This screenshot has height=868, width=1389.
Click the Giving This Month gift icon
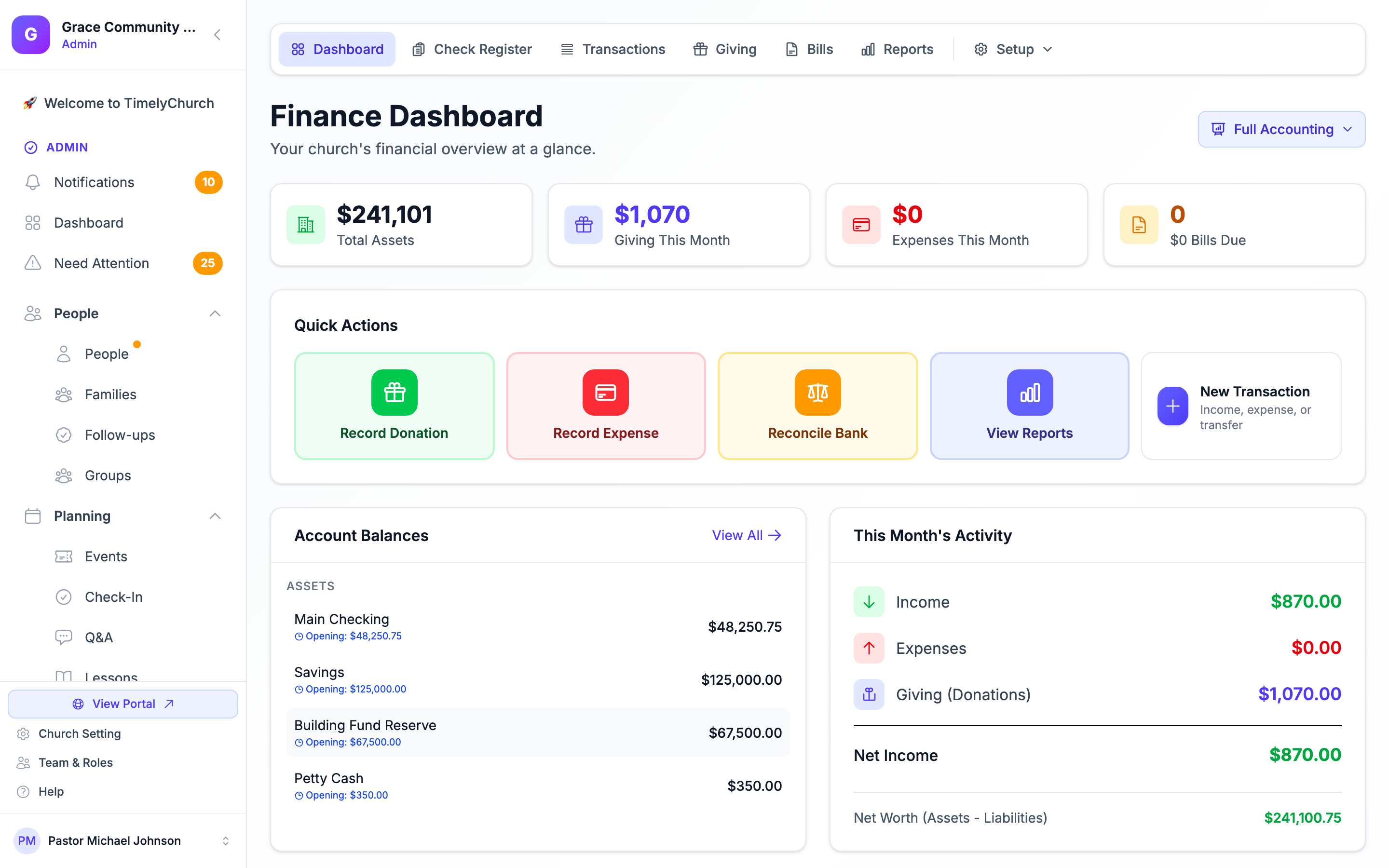point(584,224)
